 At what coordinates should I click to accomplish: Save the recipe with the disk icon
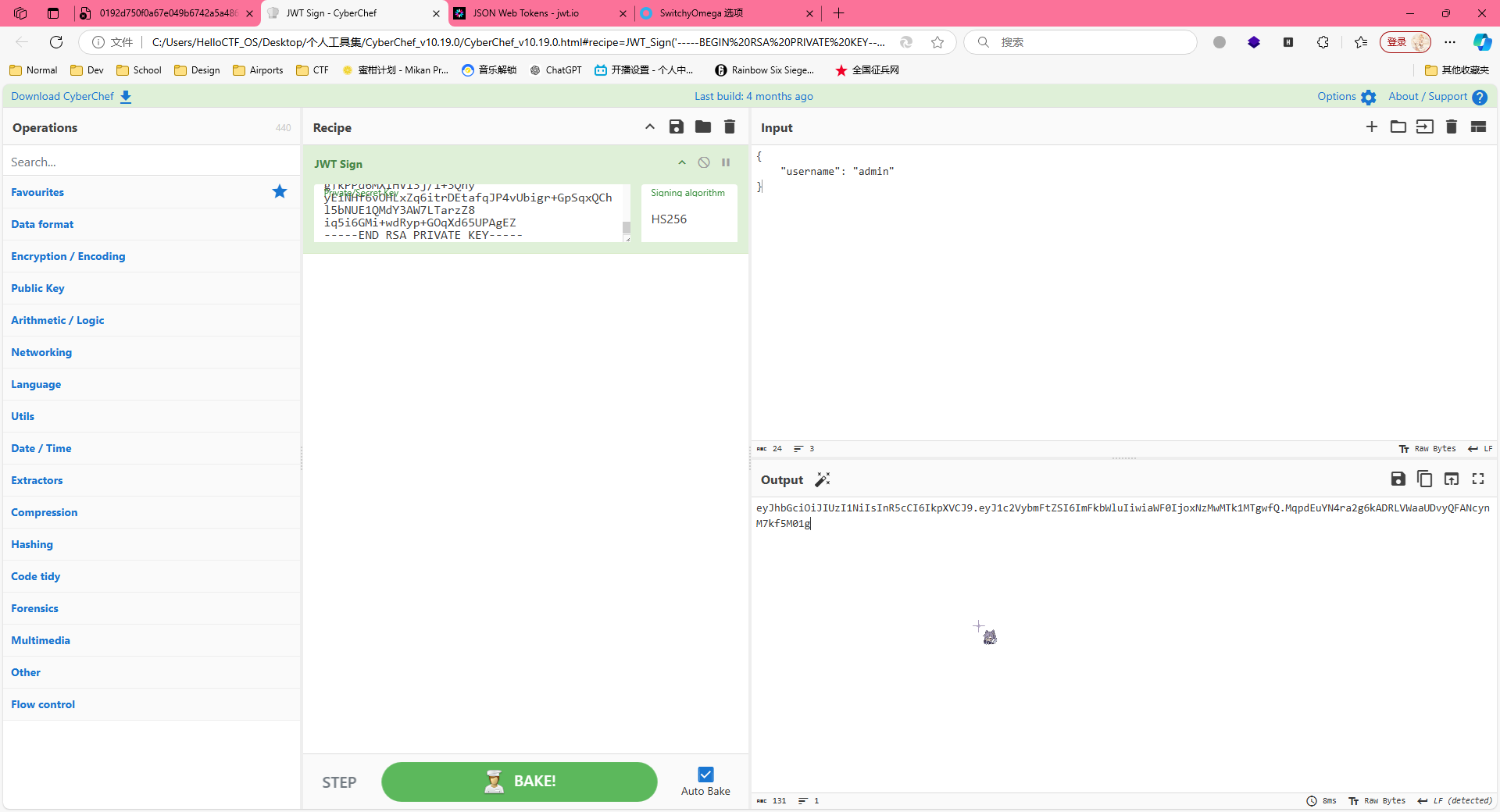(677, 127)
